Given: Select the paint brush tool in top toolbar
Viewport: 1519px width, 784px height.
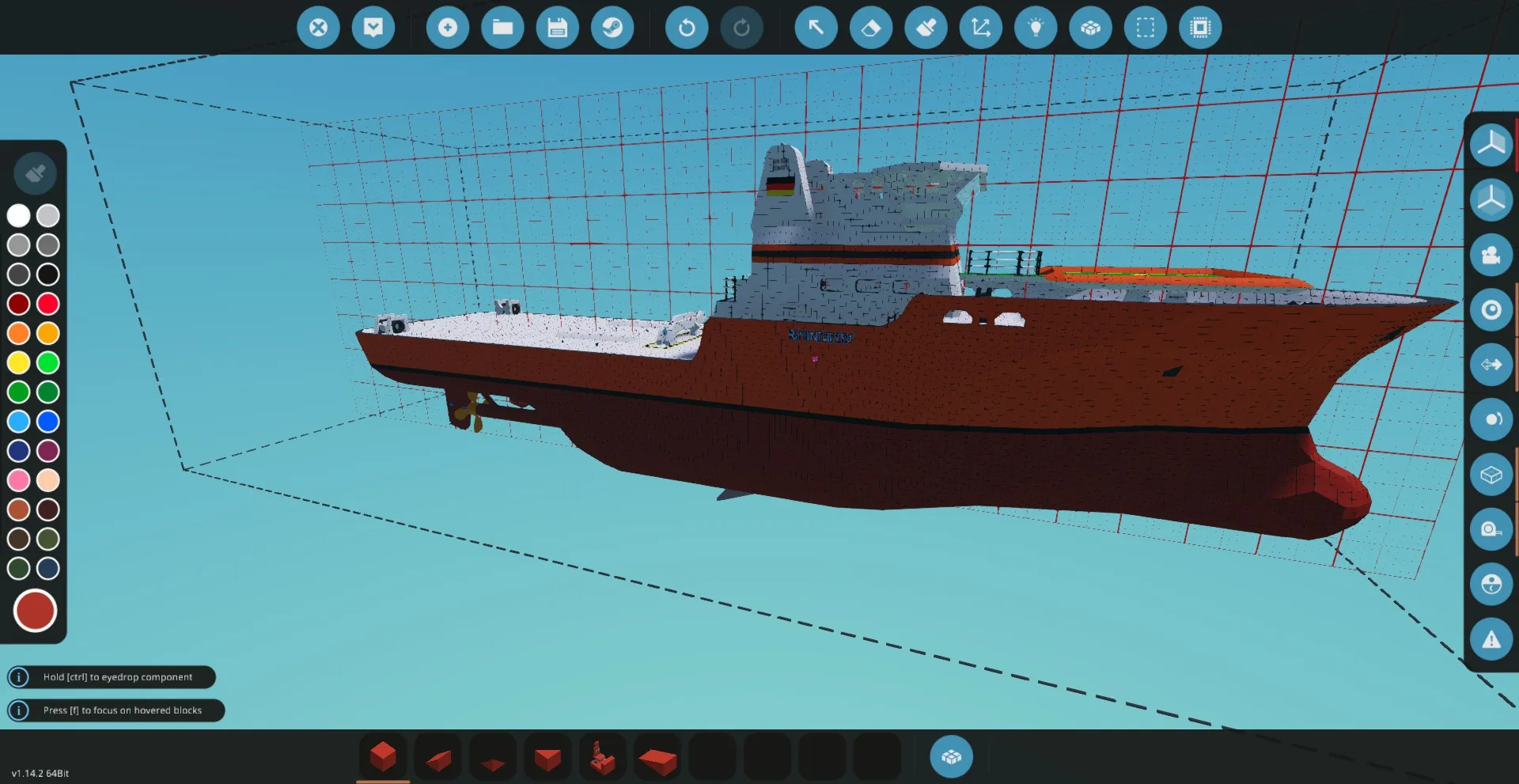Looking at the screenshot, I should (926, 28).
